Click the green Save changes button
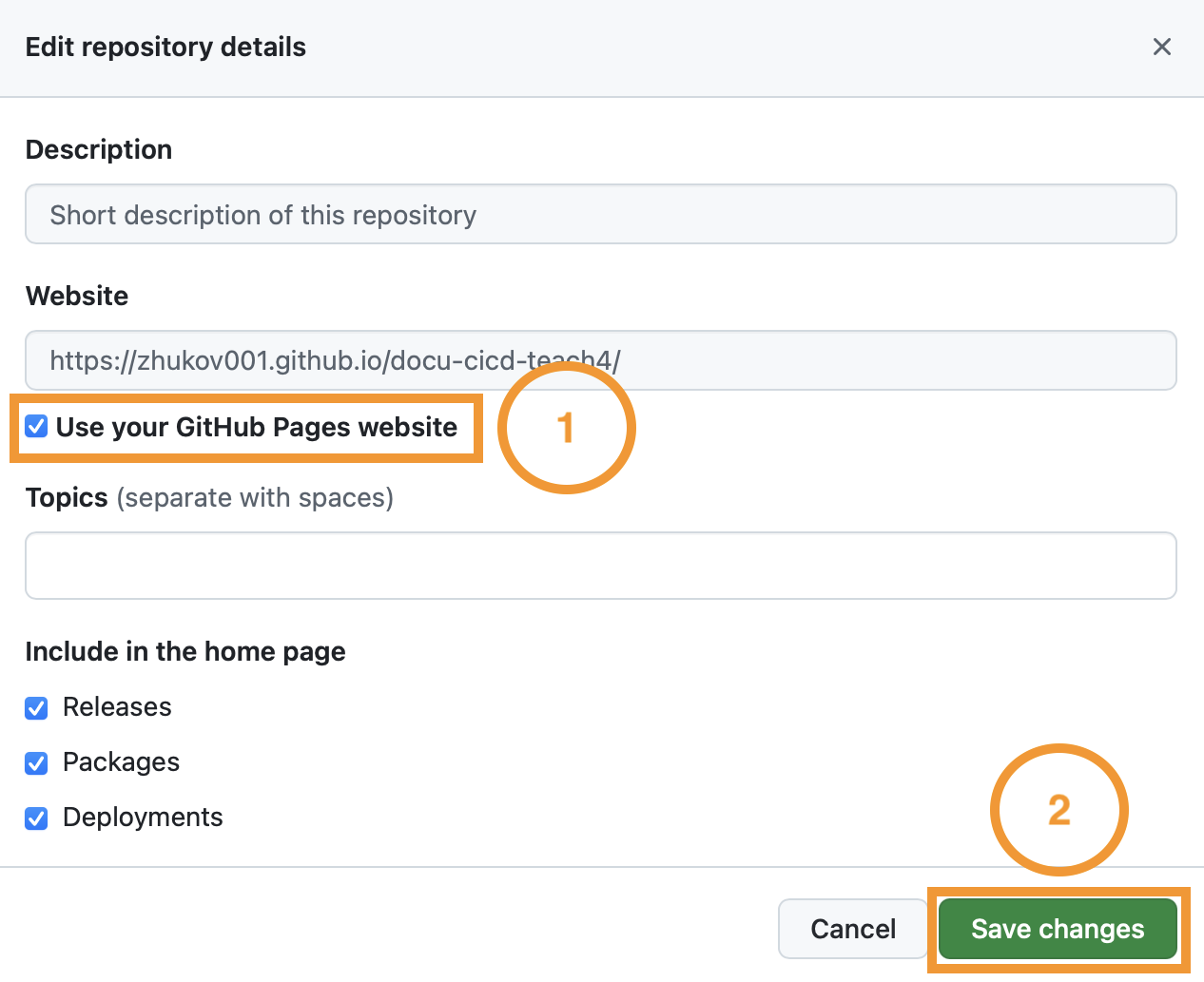This screenshot has height=982, width=1204. click(x=1057, y=929)
